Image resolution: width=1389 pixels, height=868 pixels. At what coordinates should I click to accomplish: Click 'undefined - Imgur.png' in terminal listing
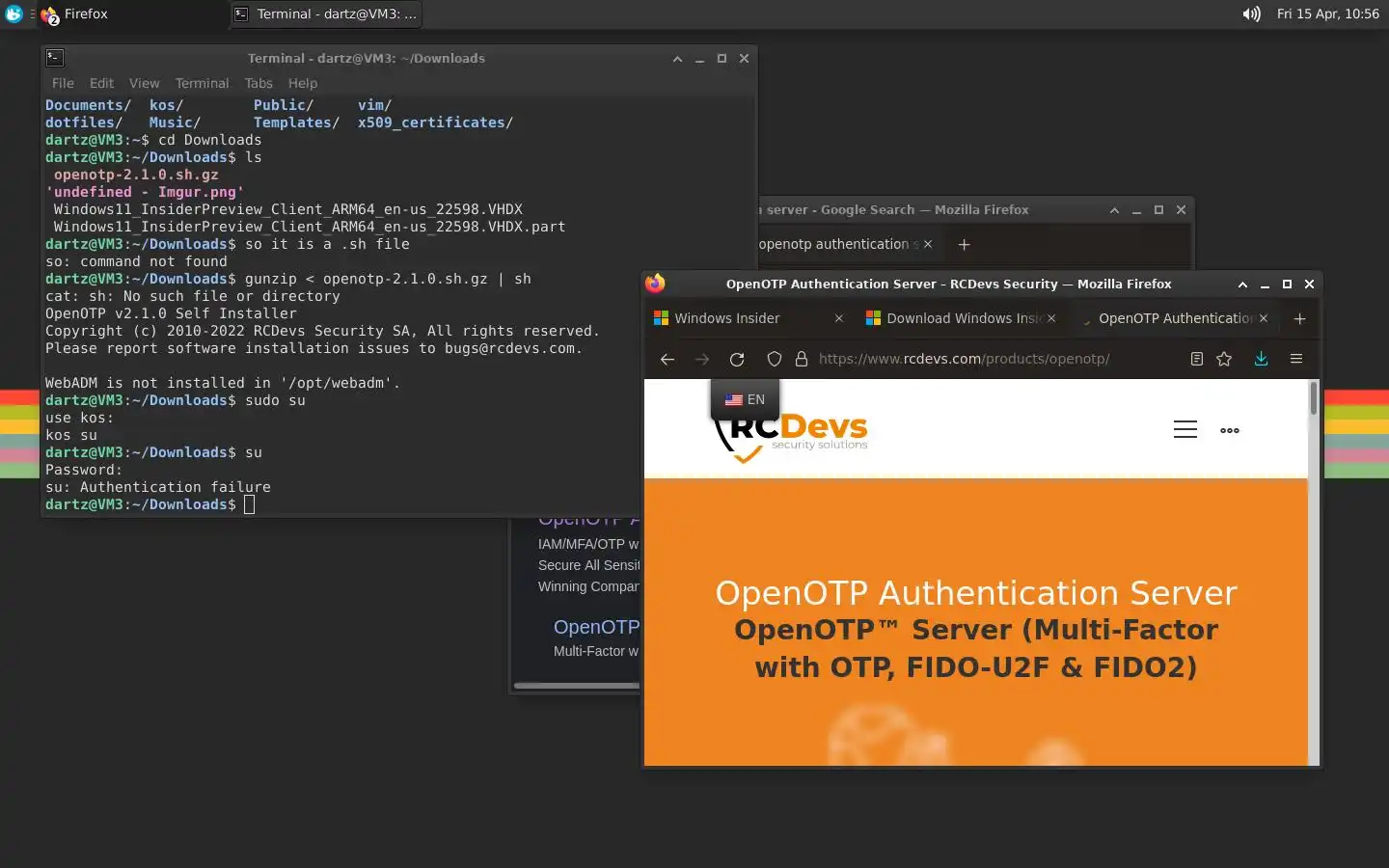click(145, 192)
